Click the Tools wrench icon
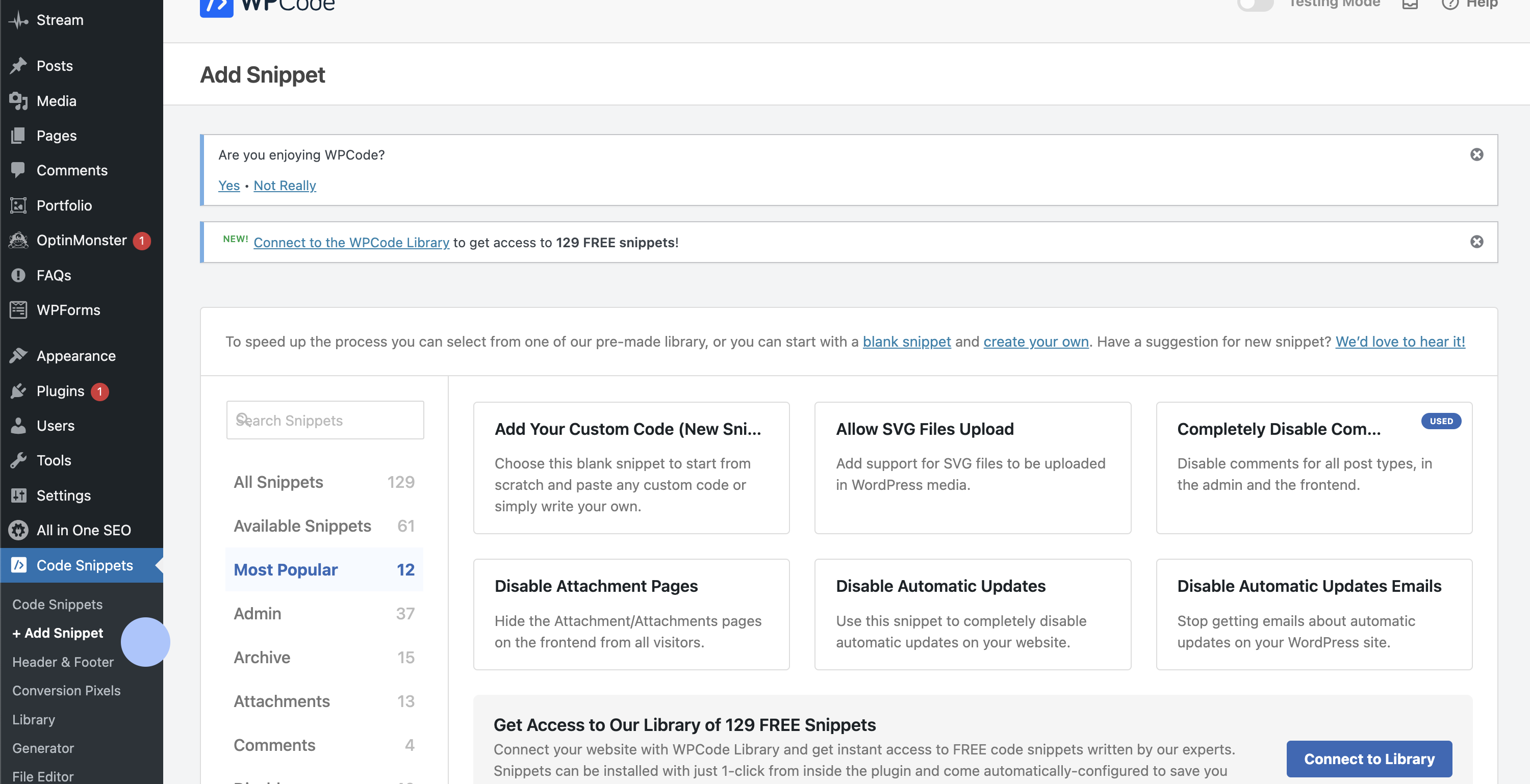The image size is (1530, 784). pyautogui.click(x=18, y=460)
